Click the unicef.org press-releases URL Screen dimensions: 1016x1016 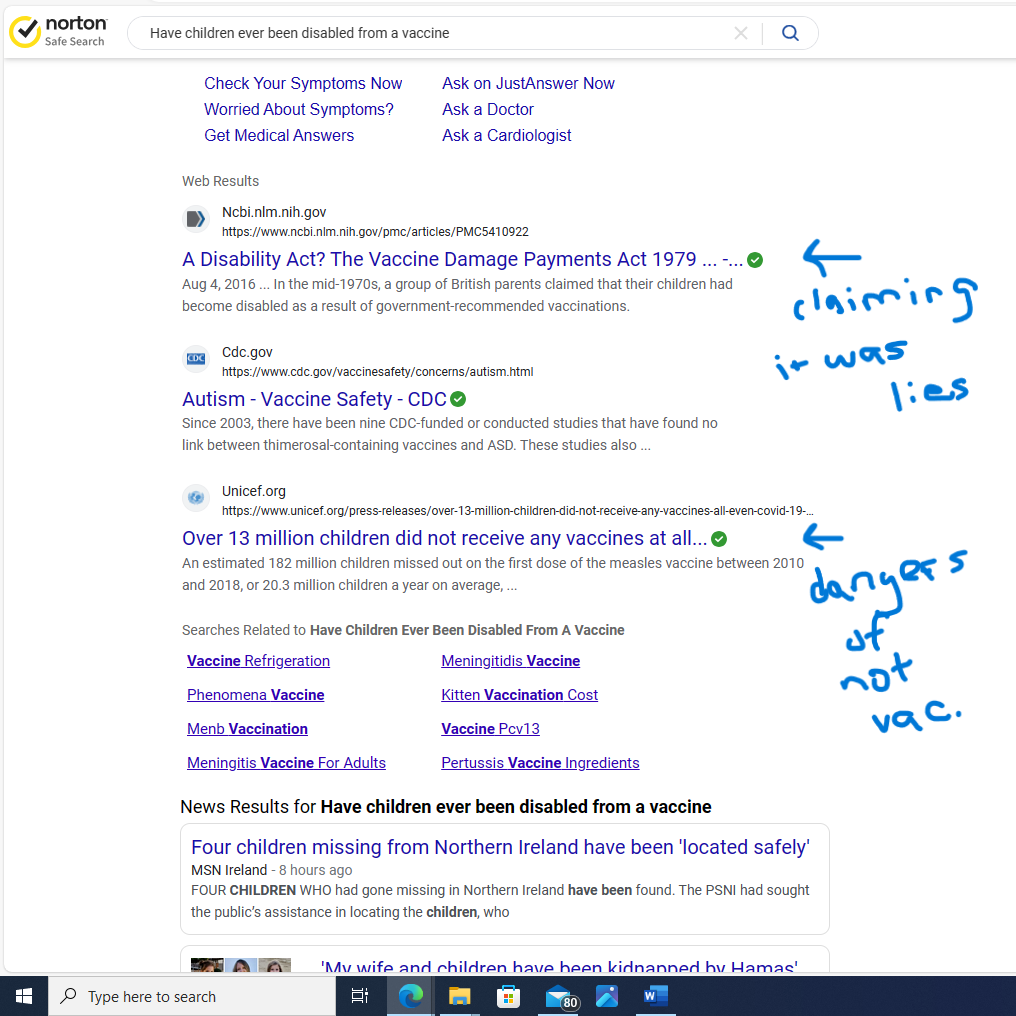coord(517,511)
